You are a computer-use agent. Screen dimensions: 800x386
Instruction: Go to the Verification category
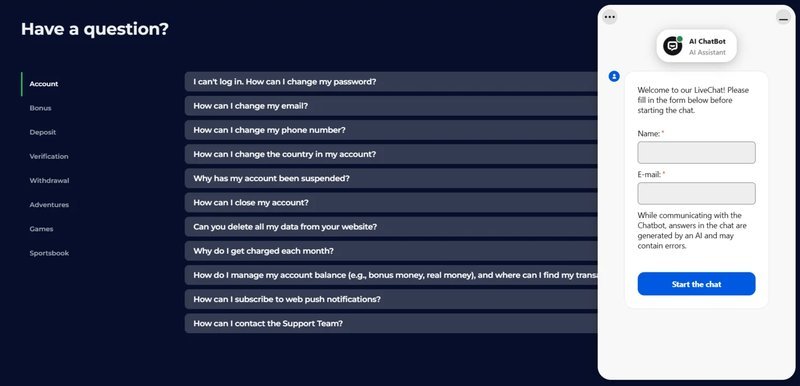coord(49,157)
